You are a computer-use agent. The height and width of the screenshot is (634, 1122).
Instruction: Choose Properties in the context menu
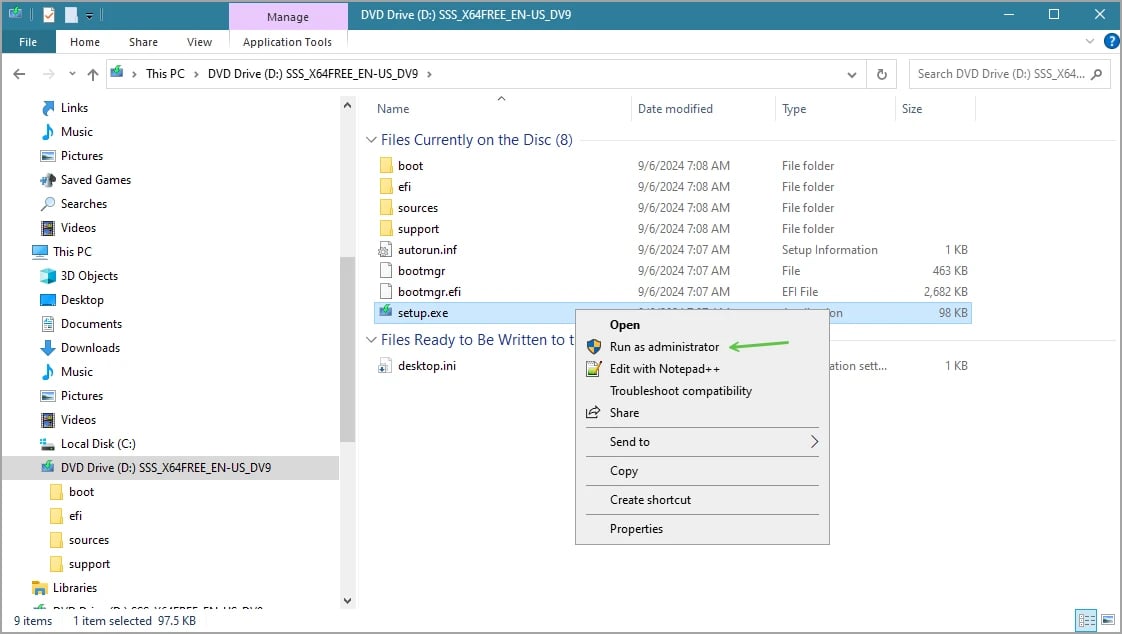click(636, 529)
